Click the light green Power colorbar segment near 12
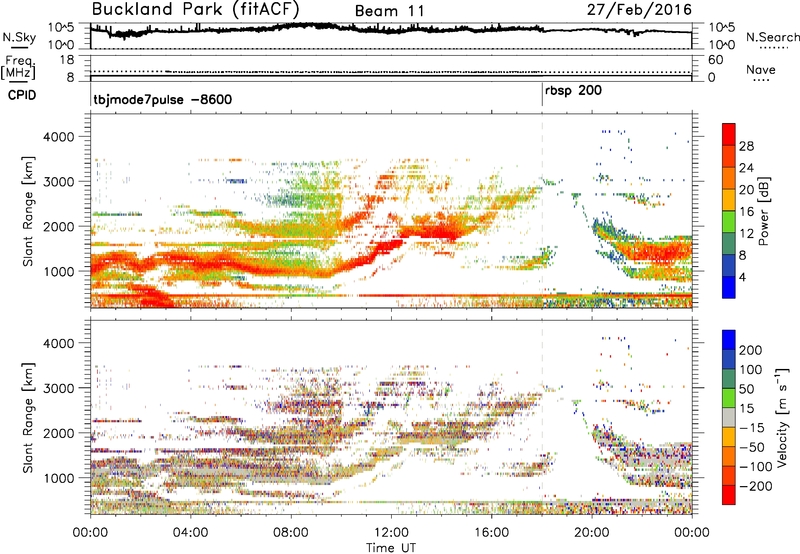 (729, 222)
